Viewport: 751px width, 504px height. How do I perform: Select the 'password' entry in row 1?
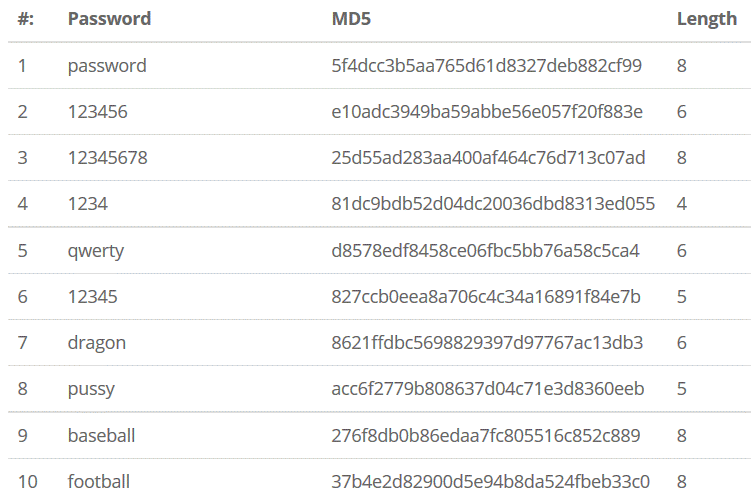[x=107, y=66]
